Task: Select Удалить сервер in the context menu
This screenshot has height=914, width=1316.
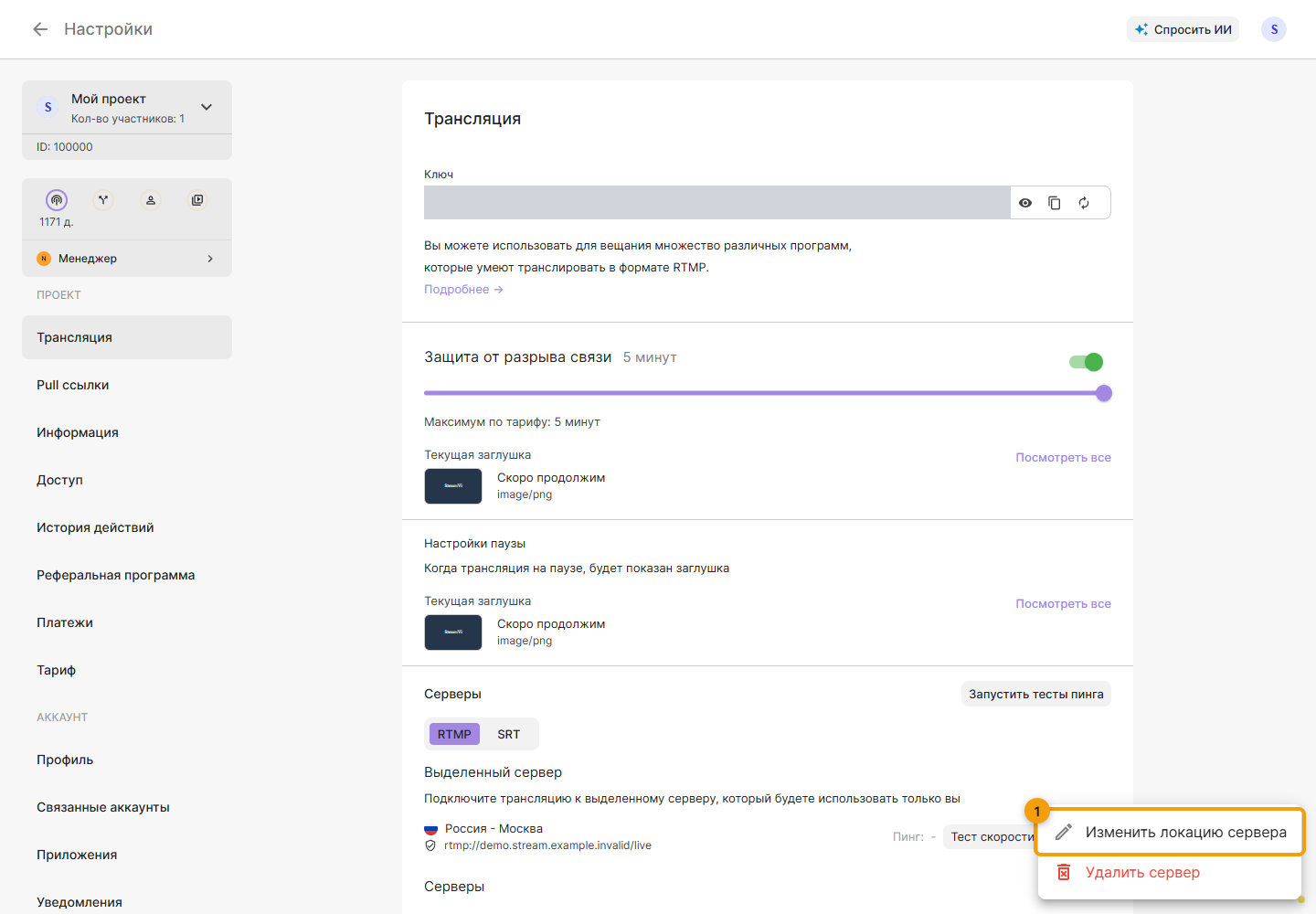Action: 1170,873
